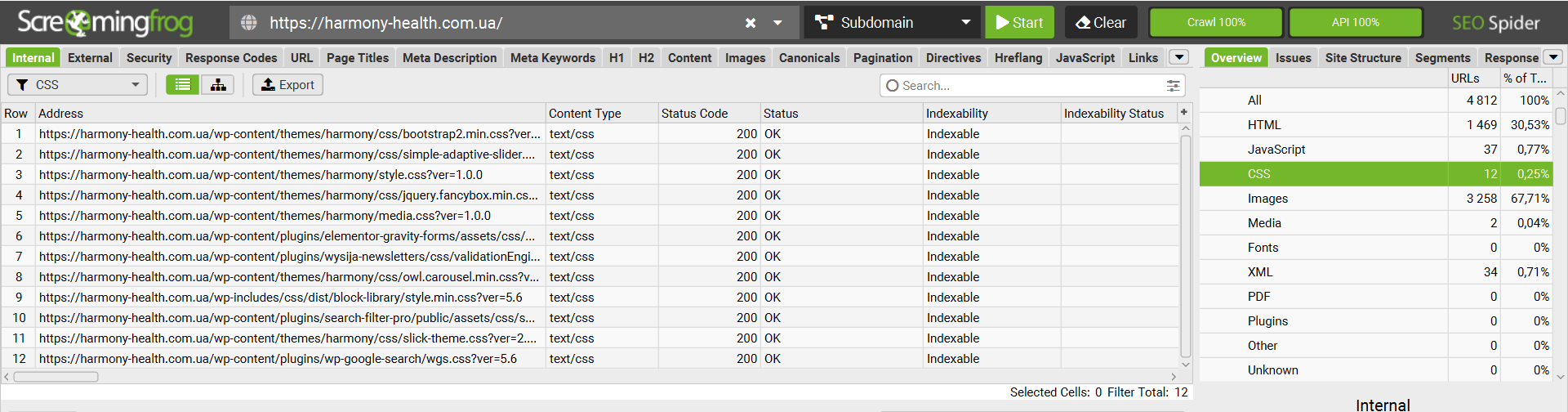This screenshot has width=1568, height=412.
Task: Switch to list view mode
Action: pos(183,84)
